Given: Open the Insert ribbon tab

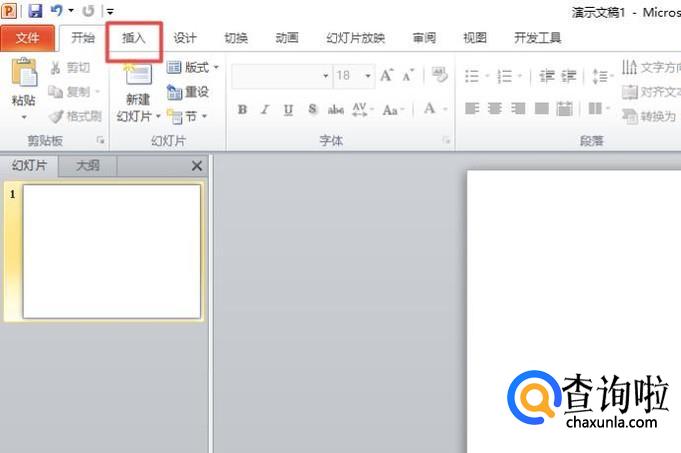Looking at the screenshot, I should click(x=134, y=38).
